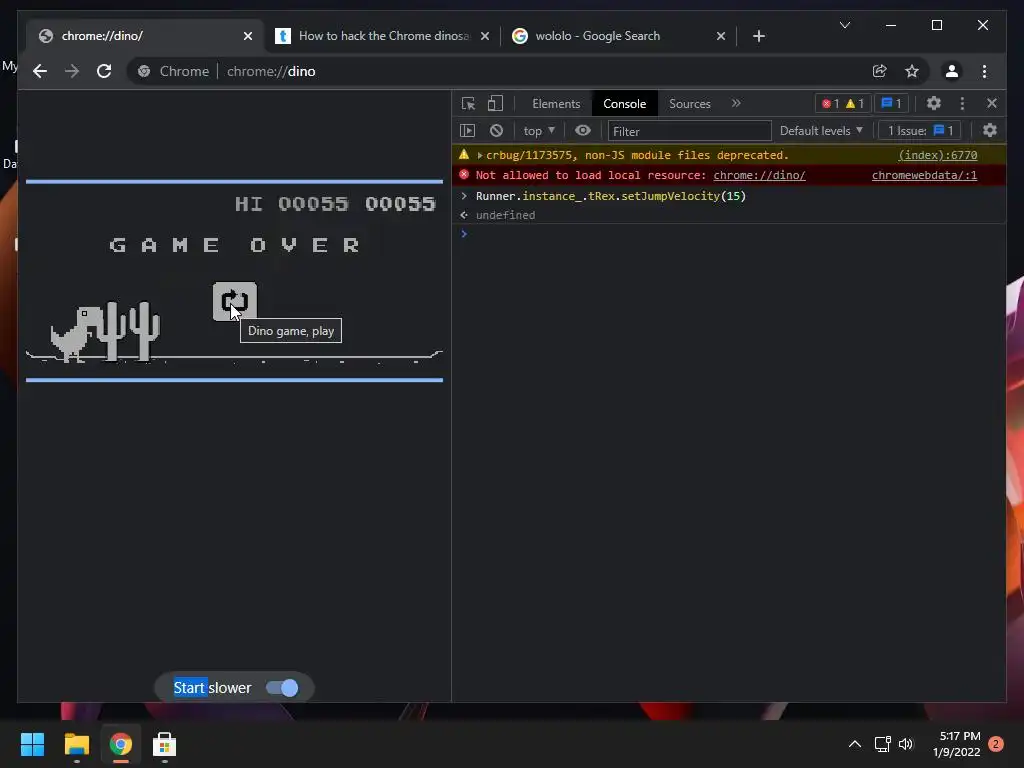
Task: Click the 1 Issue button
Action: tap(920, 131)
